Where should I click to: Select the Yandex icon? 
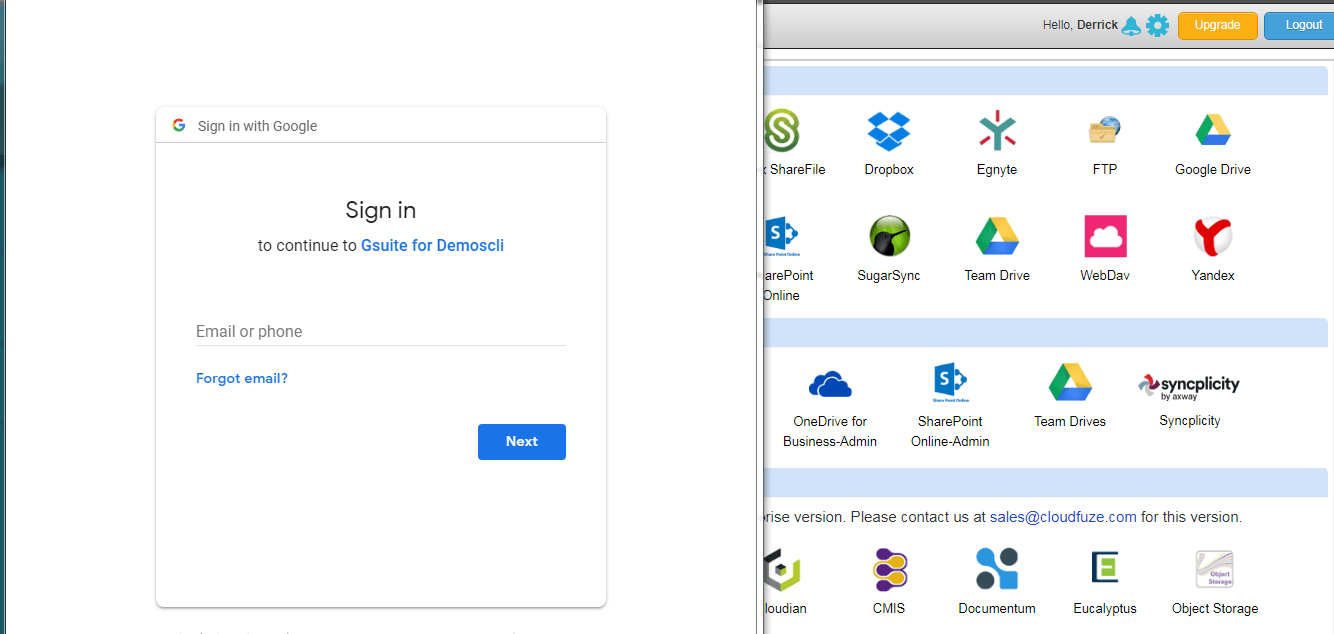tap(1213, 236)
